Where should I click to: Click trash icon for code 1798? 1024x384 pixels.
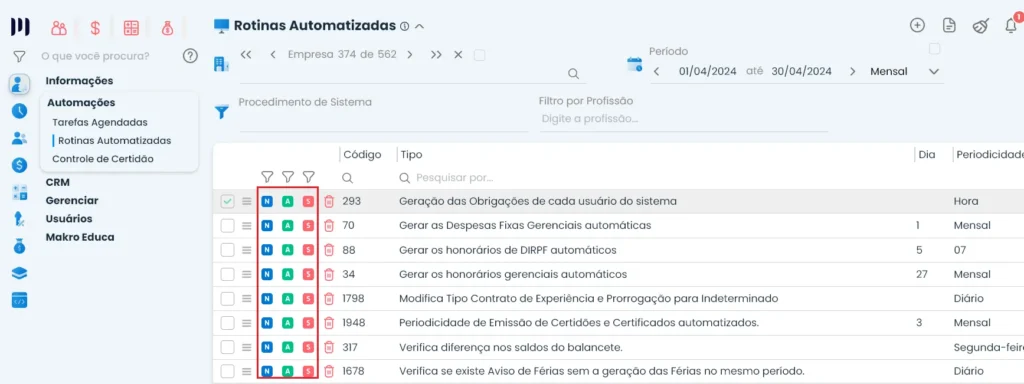click(329, 298)
